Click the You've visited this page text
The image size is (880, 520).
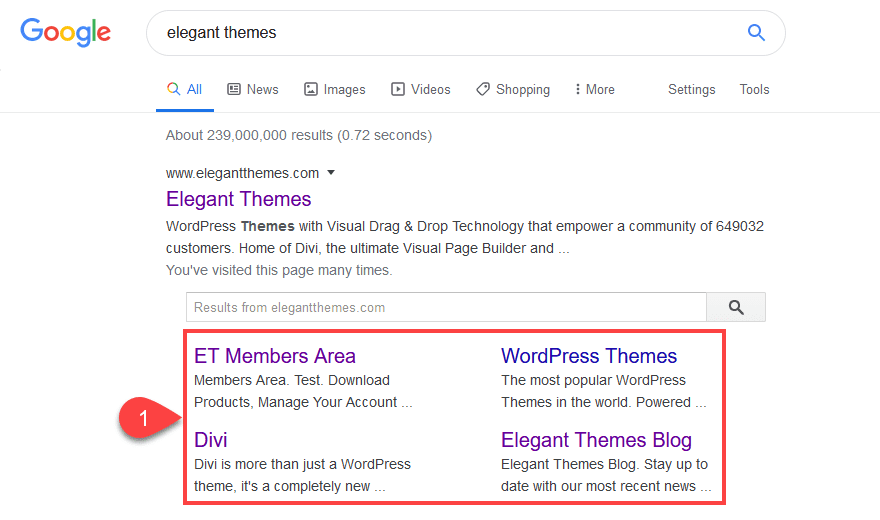point(279,270)
